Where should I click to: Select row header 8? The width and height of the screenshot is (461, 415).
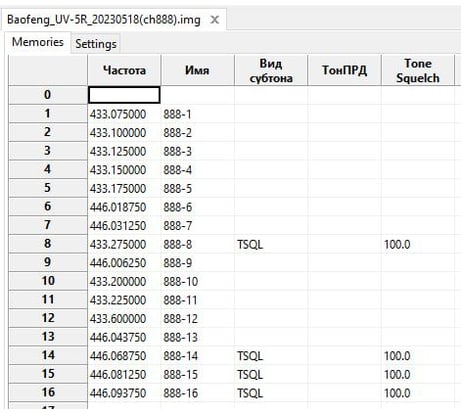(x=48, y=243)
